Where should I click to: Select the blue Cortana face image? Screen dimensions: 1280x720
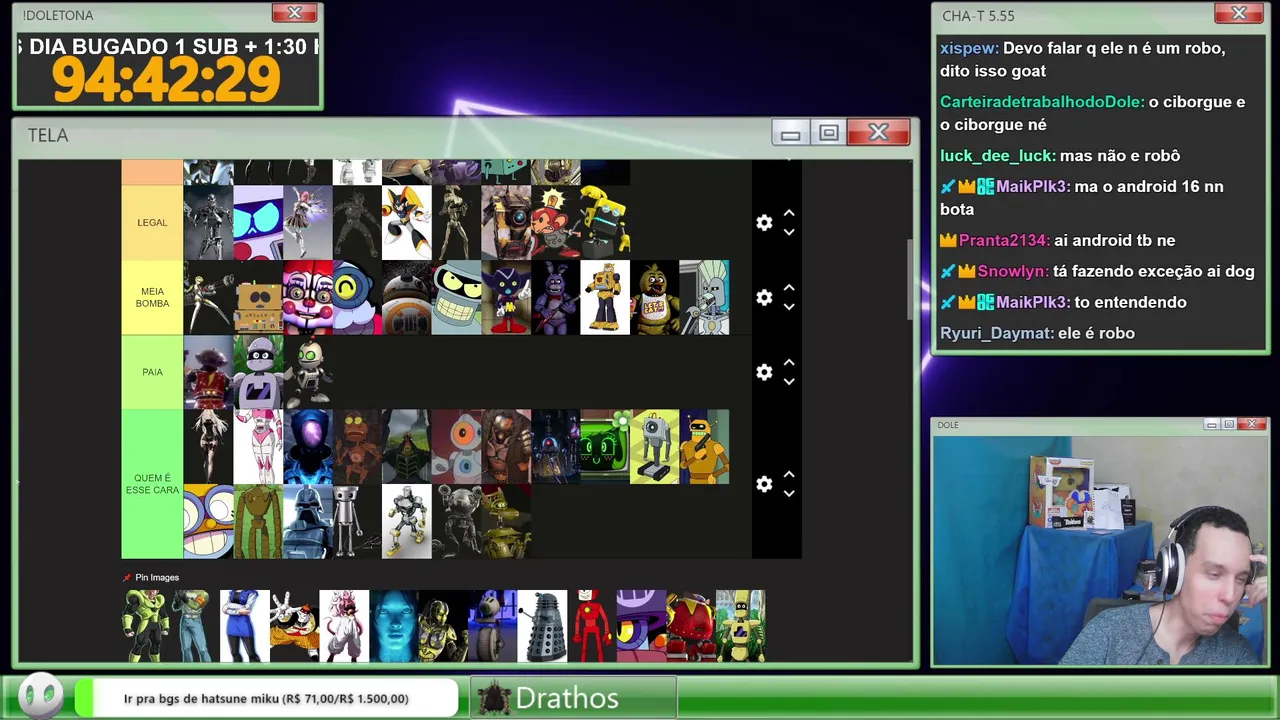393,626
